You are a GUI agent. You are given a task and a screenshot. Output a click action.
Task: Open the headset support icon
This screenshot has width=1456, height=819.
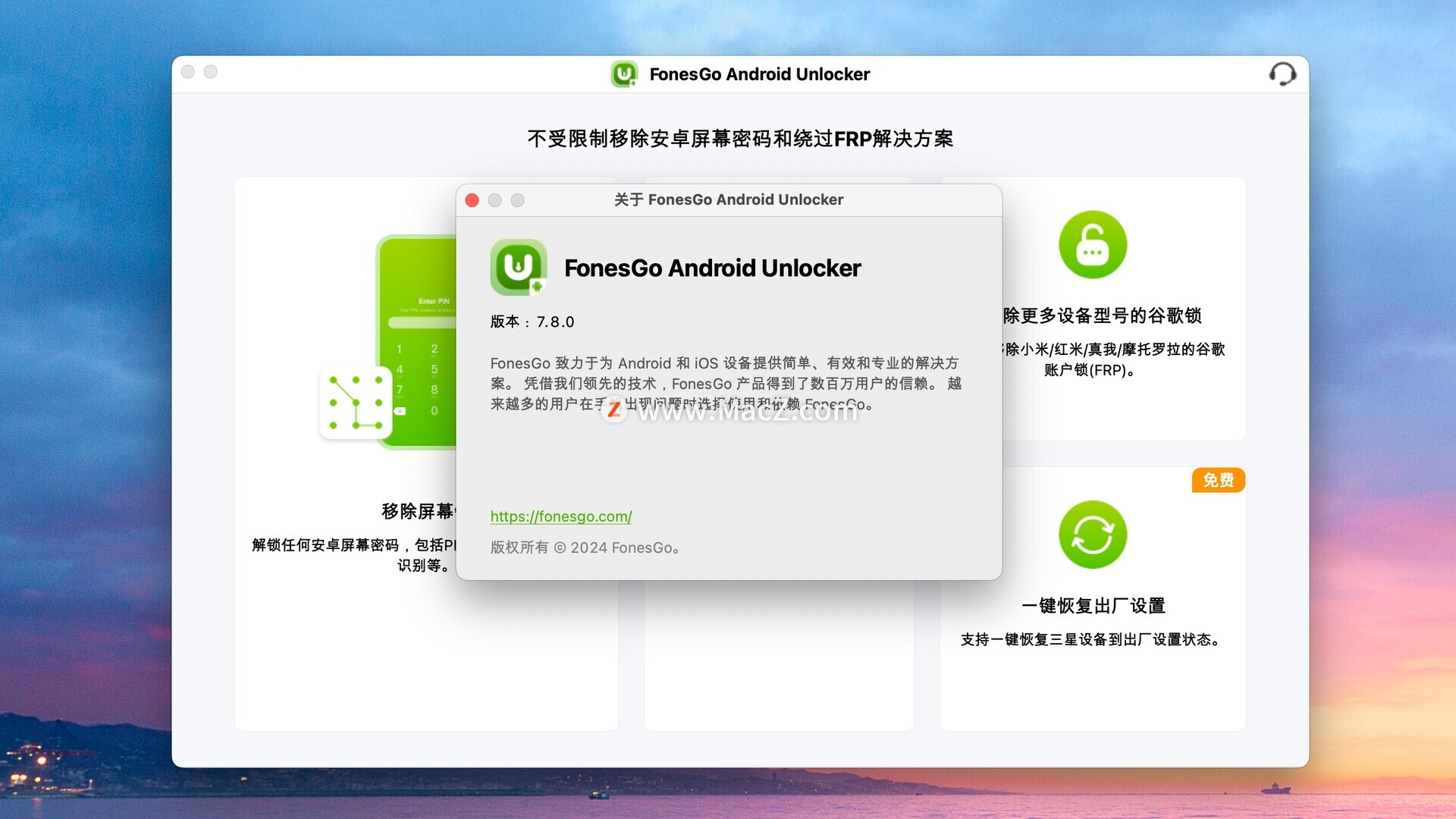(x=1282, y=74)
